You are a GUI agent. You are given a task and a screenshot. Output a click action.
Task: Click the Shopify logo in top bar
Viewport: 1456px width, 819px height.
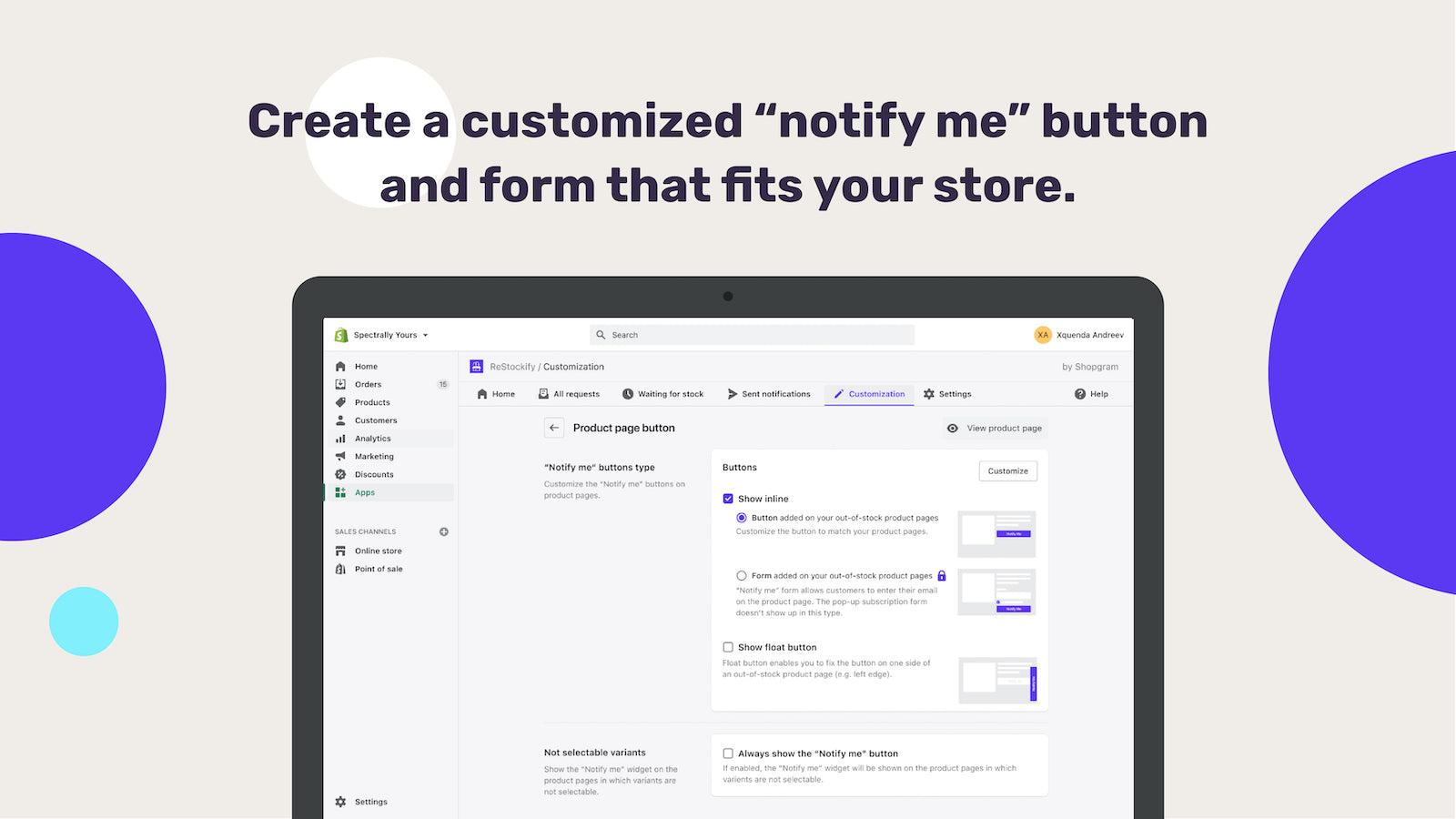point(341,335)
